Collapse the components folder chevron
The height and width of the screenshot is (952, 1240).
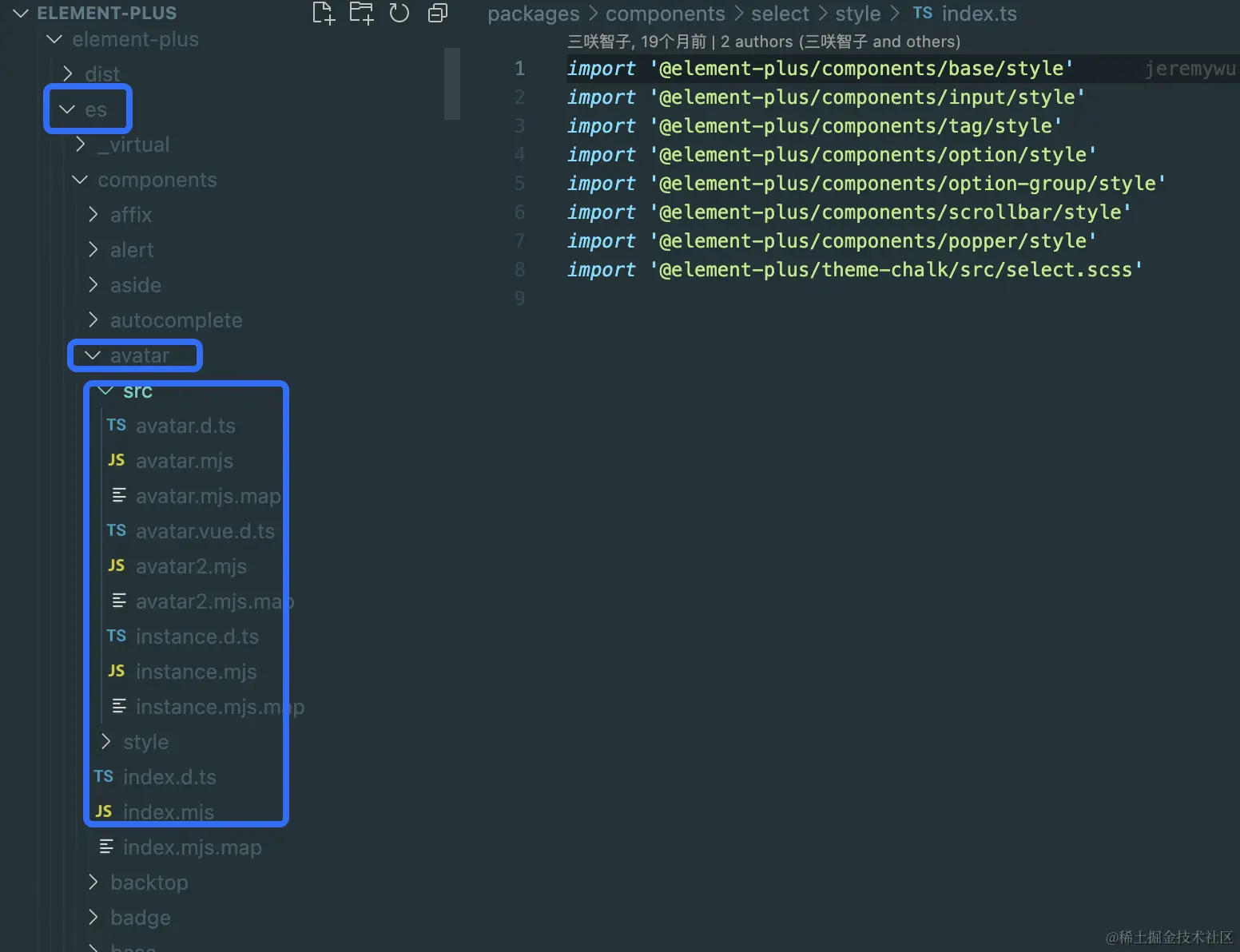click(80, 180)
